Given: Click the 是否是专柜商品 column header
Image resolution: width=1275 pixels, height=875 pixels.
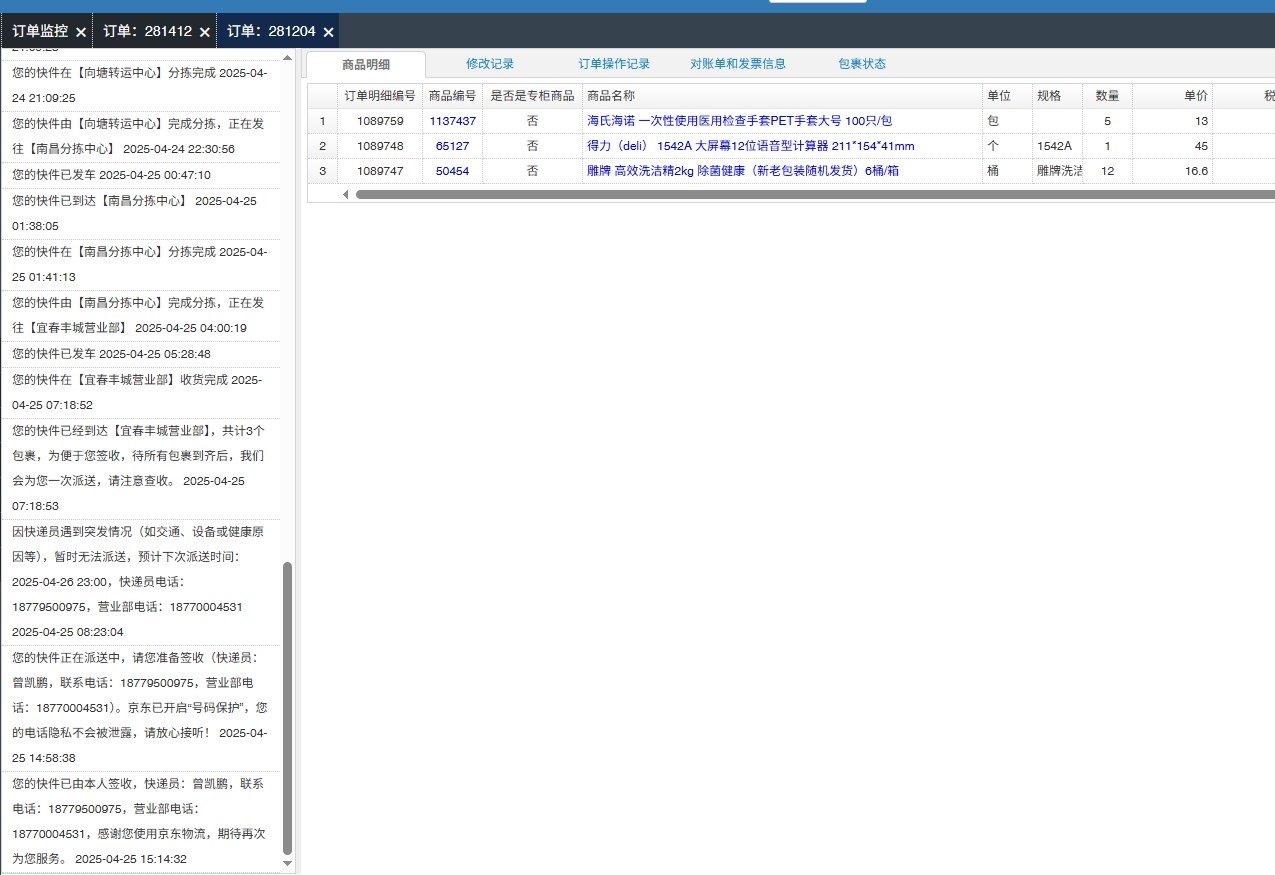Looking at the screenshot, I should pyautogui.click(x=532, y=96).
